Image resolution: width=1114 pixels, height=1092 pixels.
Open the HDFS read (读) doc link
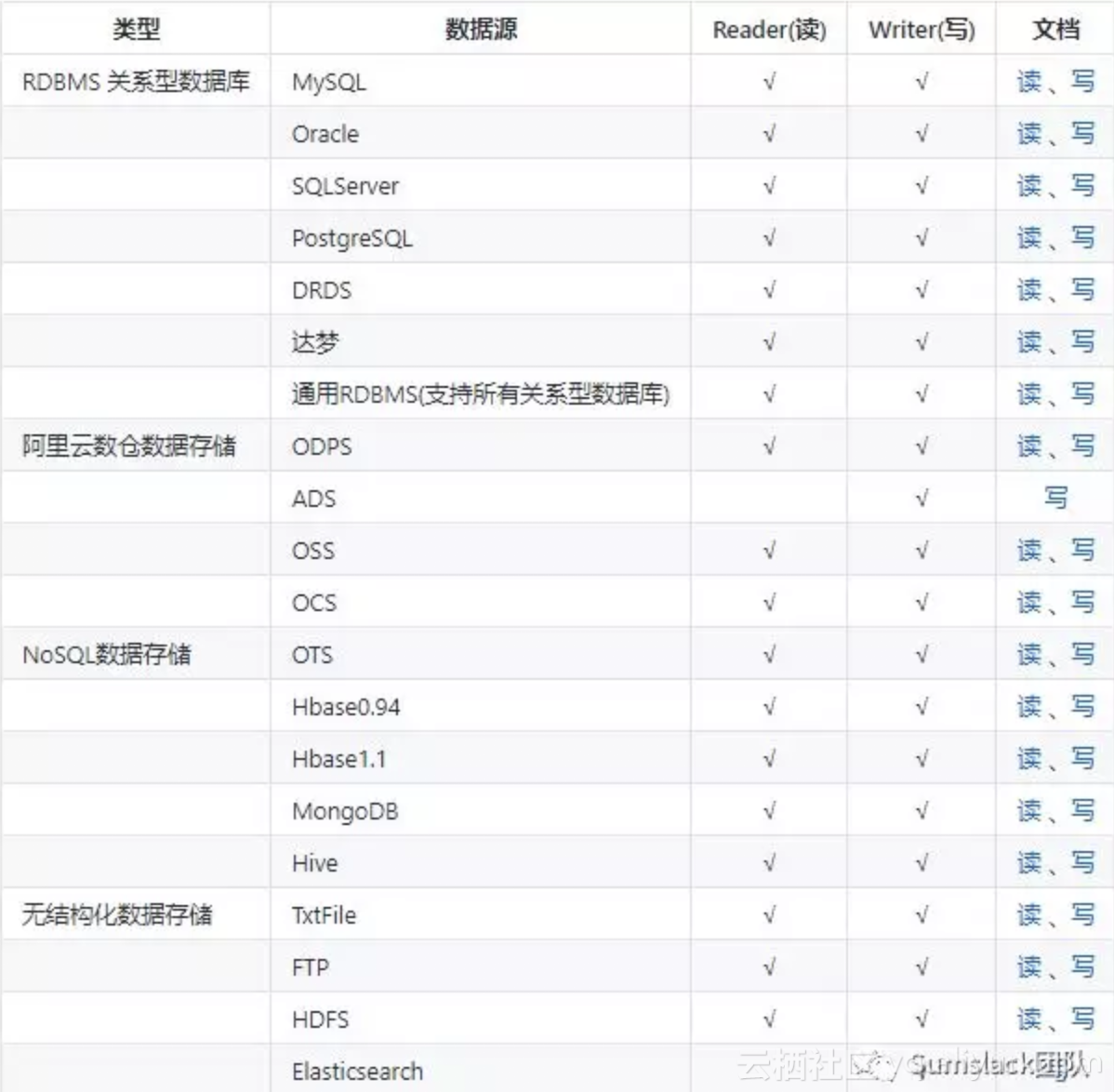pyautogui.click(x=1029, y=1019)
